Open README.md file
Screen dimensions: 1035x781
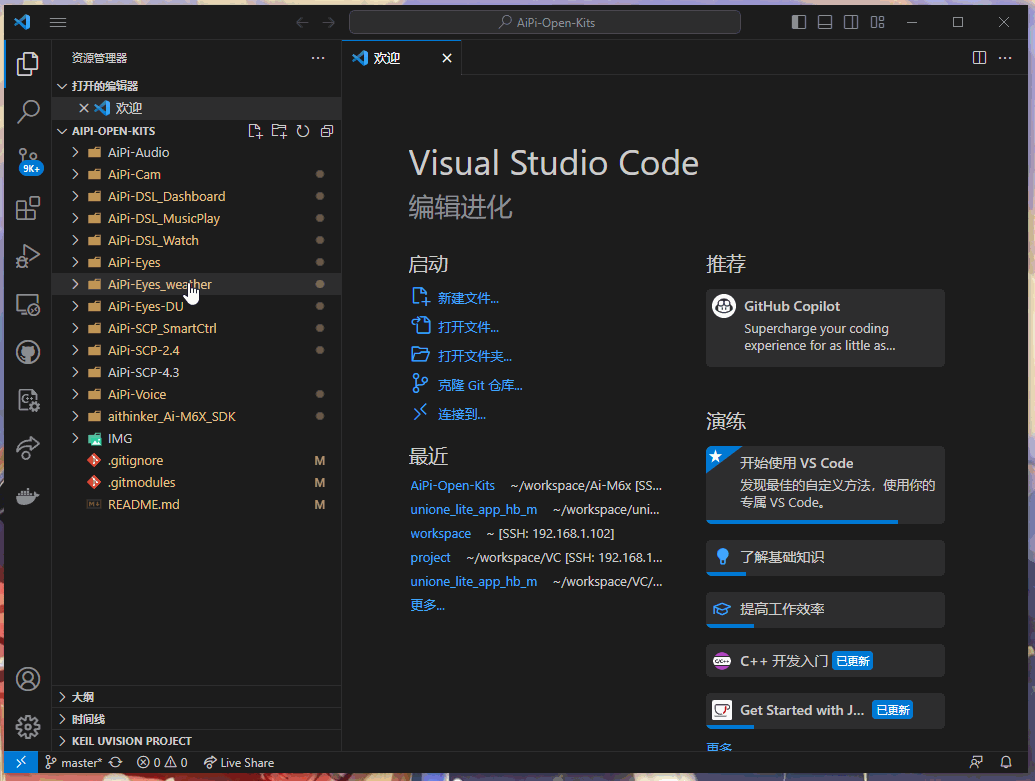point(196,504)
